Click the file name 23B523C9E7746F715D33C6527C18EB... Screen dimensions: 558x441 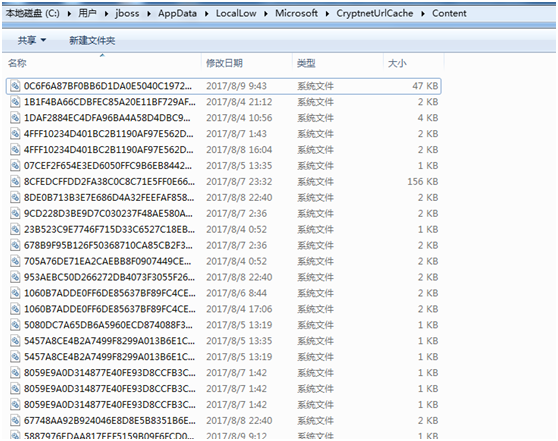[110, 229]
